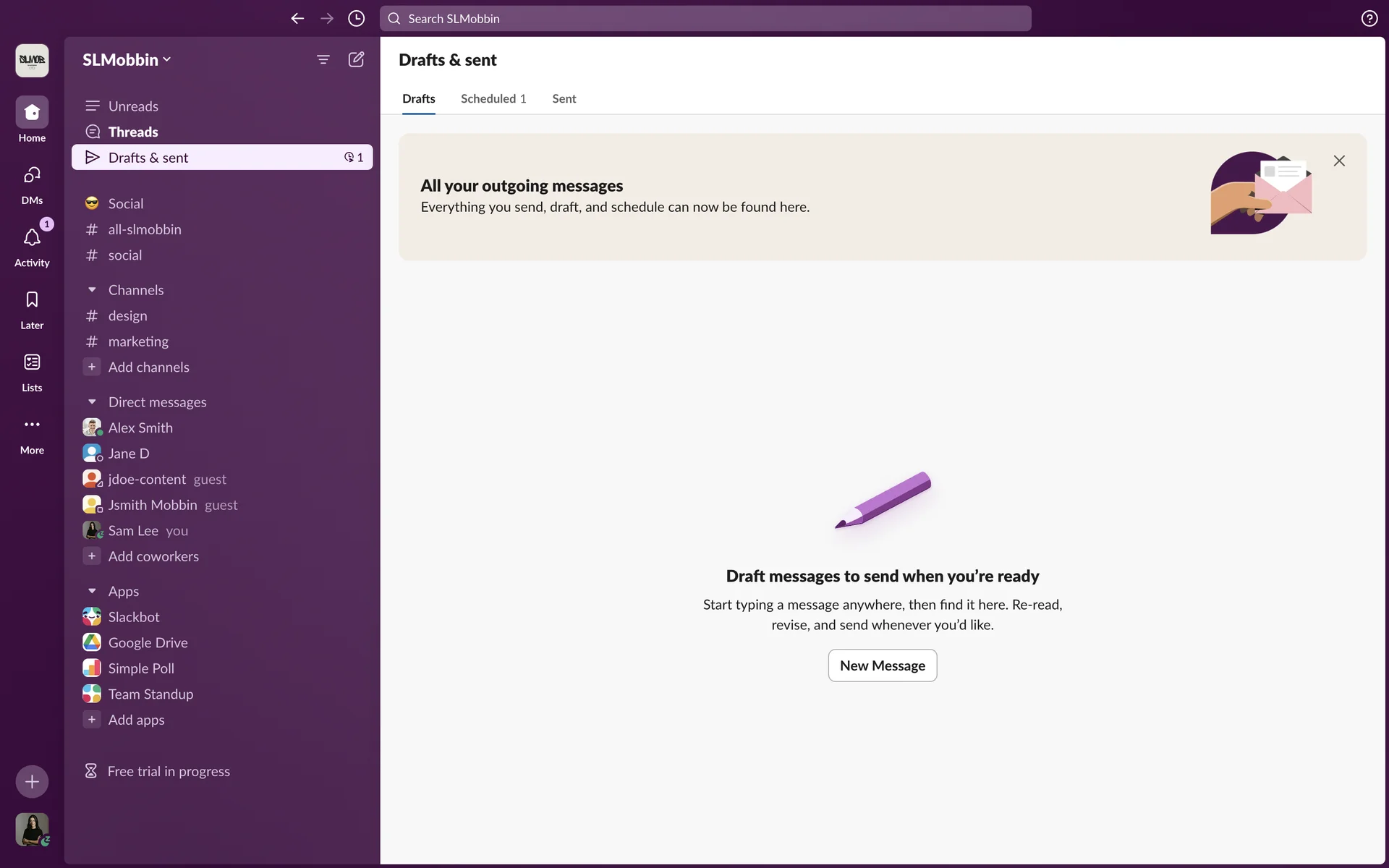Switch to the Sent tab
Screen dimensions: 1389x868
564,99
